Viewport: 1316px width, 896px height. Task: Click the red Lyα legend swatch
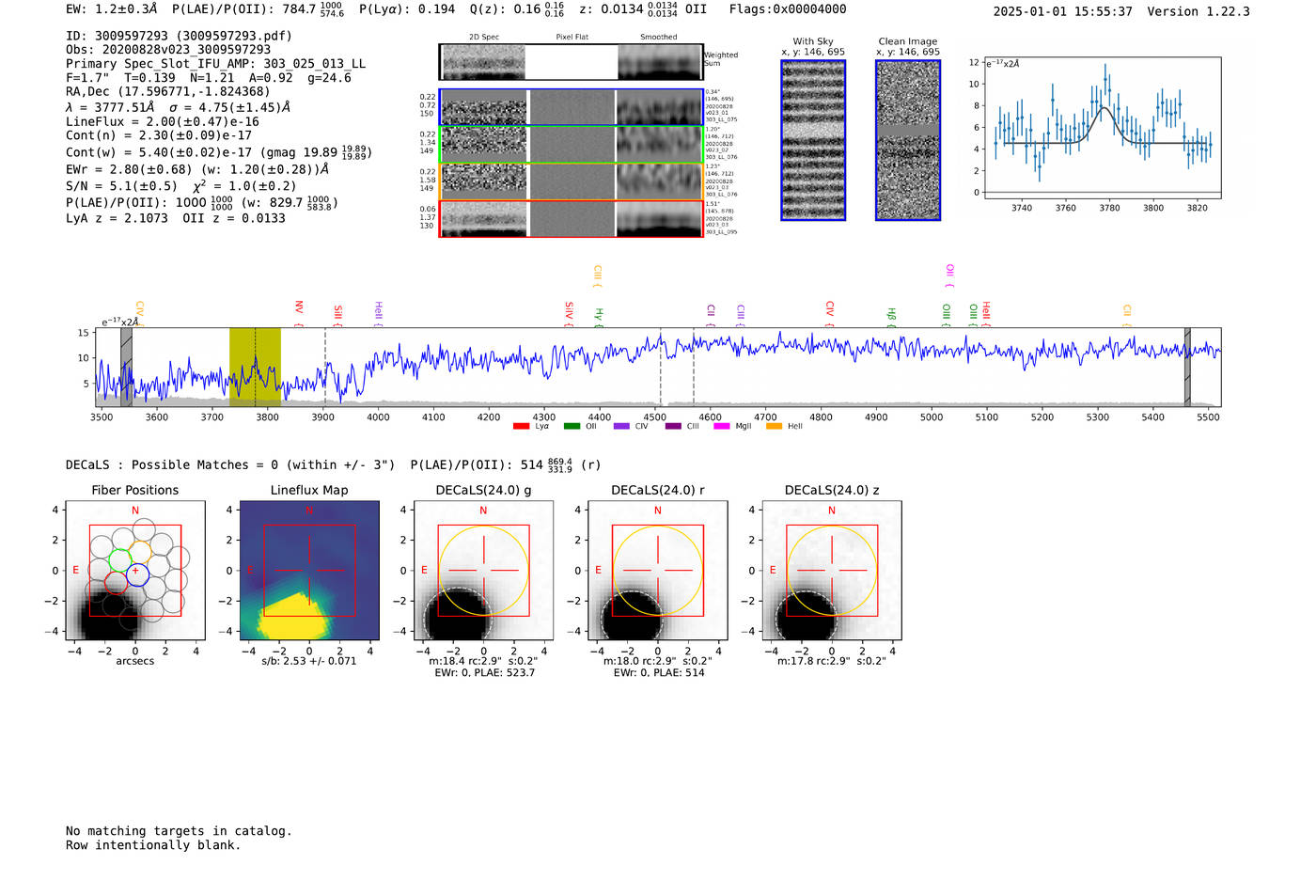point(521,427)
